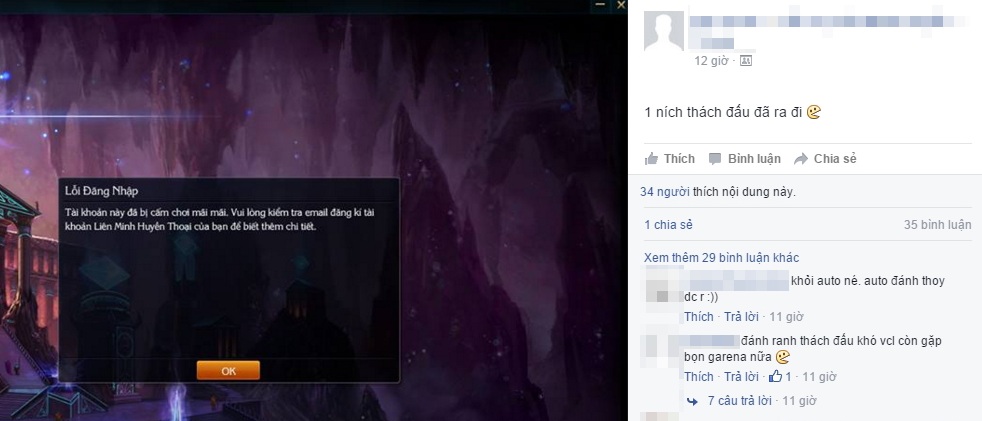Image resolution: width=982 pixels, height=421 pixels.
Task: Open the '12 giờ' post timestamp
Action: 711,61
